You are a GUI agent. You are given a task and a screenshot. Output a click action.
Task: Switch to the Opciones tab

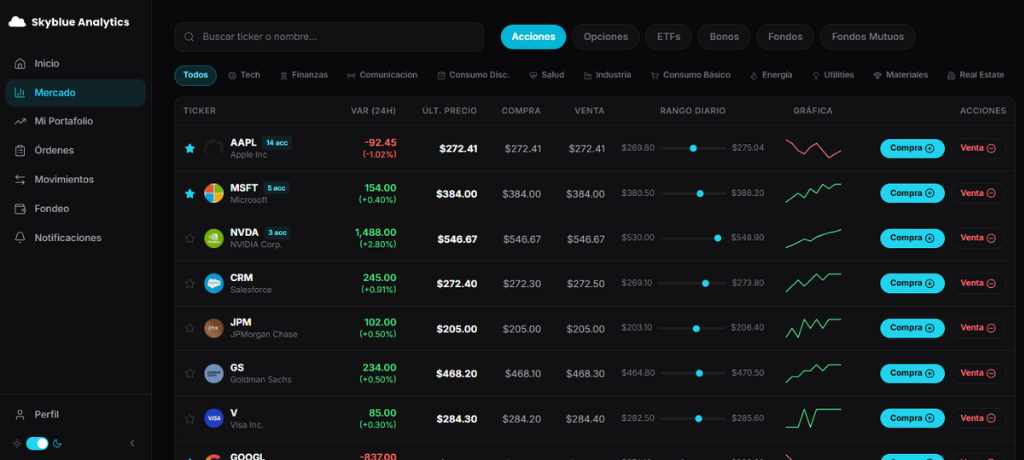[x=605, y=37]
